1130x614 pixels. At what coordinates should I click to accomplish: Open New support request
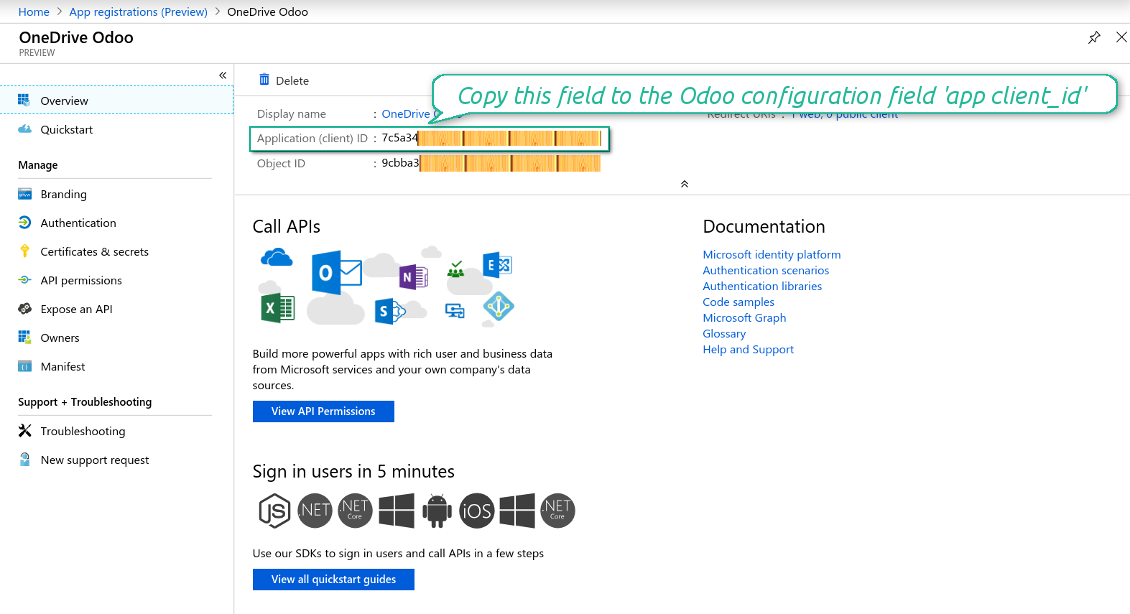pyautogui.click(x=94, y=460)
